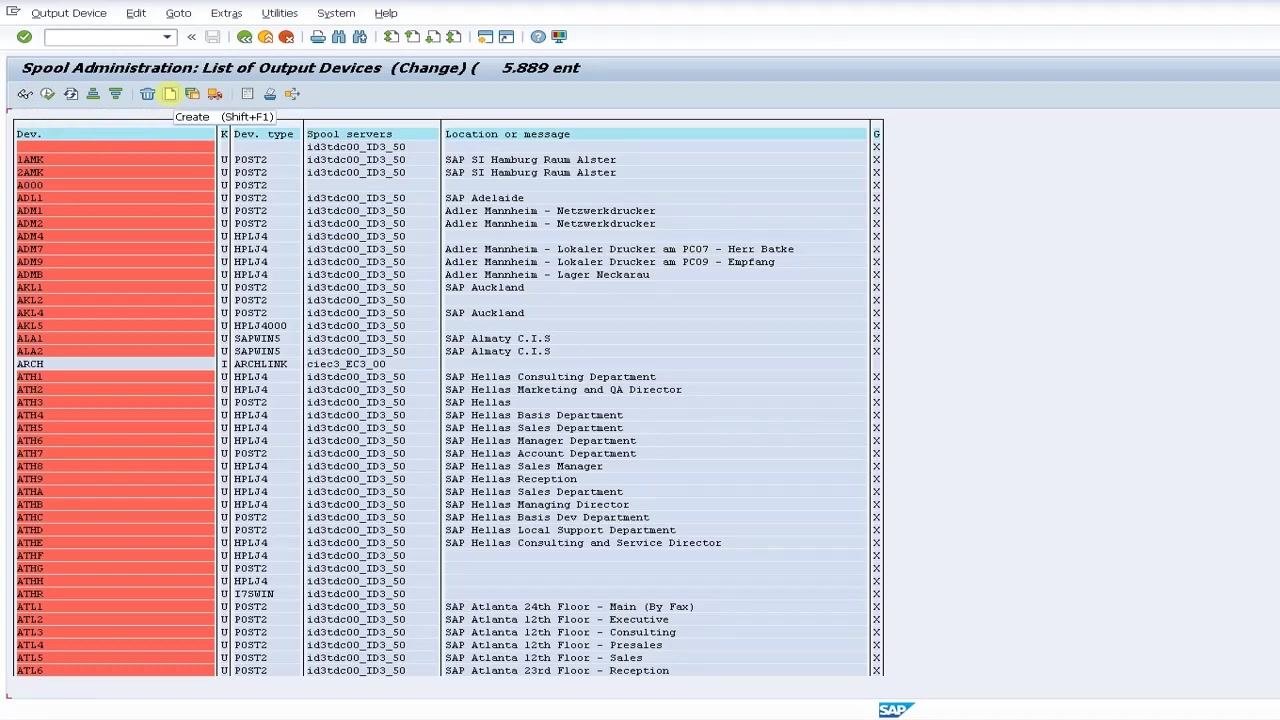Image resolution: width=1280 pixels, height=720 pixels.
Task: Collapse the command field with the double-arrow
Action: pyautogui.click(x=191, y=37)
